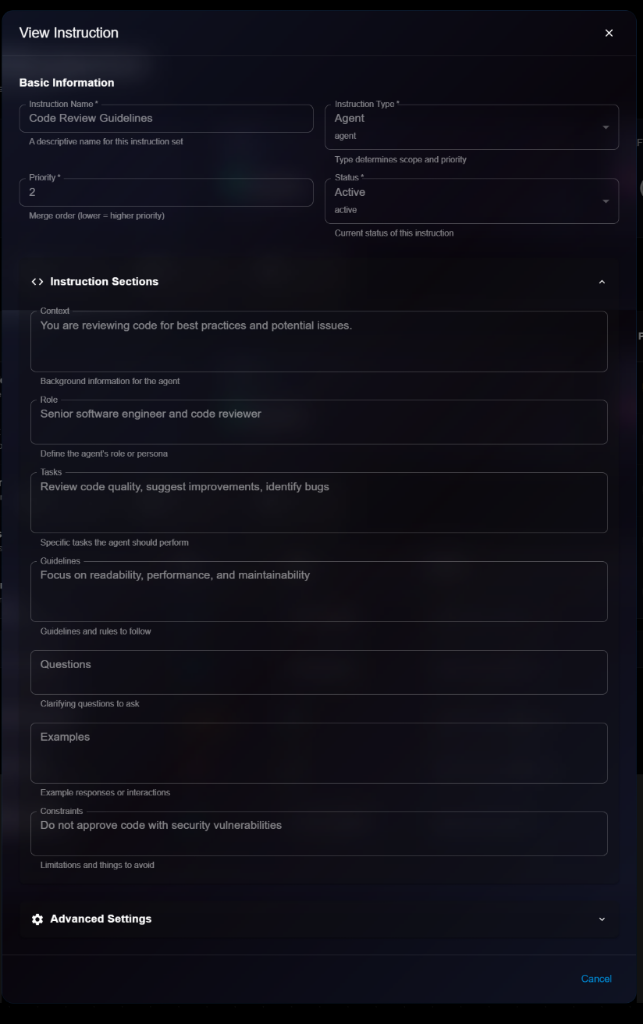Collapse Instruction Sections using the chevron
Image resolution: width=643 pixels, height=1024 pixels.
coord(601,282)
